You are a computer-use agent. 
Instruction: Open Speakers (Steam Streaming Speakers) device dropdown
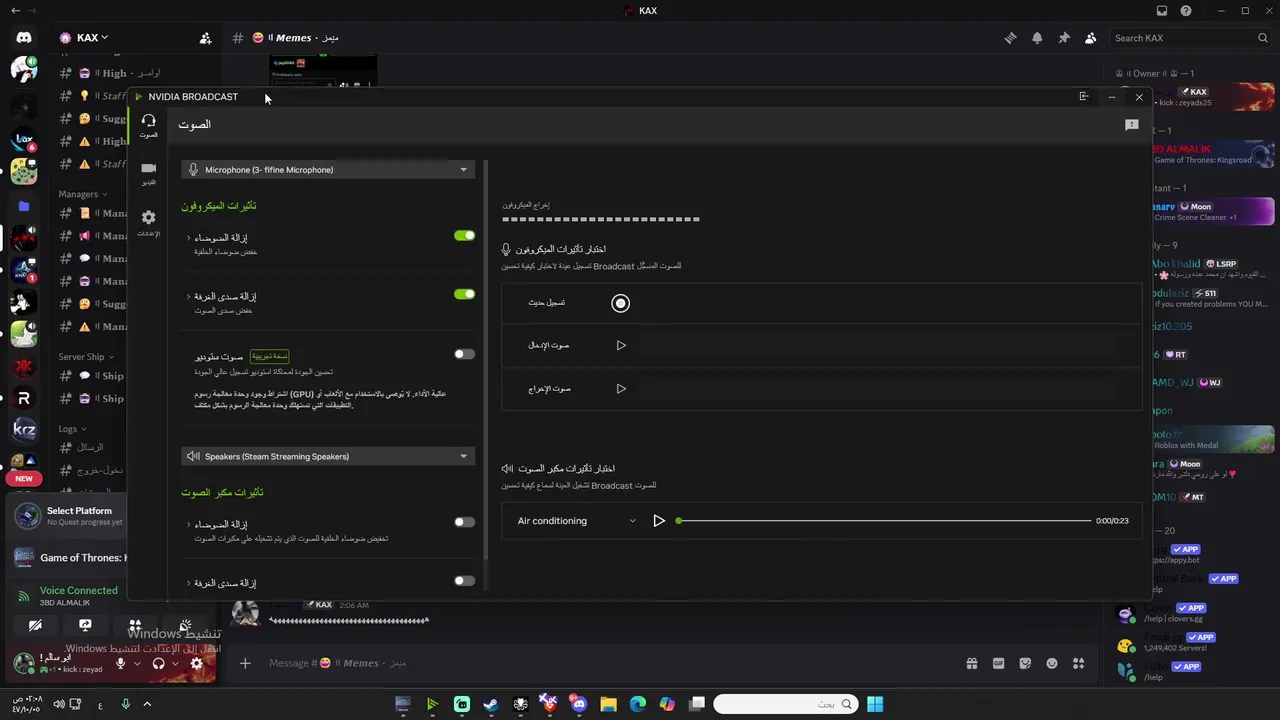(x=328, y=456)
